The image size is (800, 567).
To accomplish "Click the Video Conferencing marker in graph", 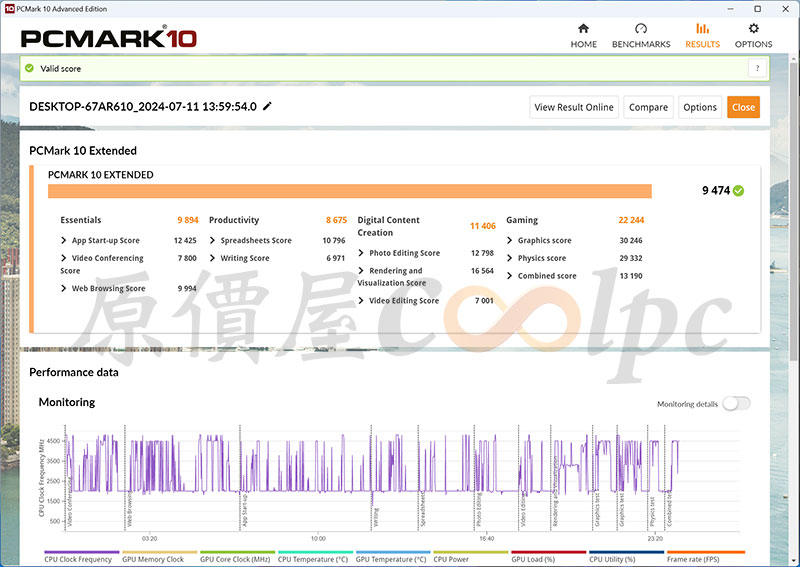I will pos(70,500).
